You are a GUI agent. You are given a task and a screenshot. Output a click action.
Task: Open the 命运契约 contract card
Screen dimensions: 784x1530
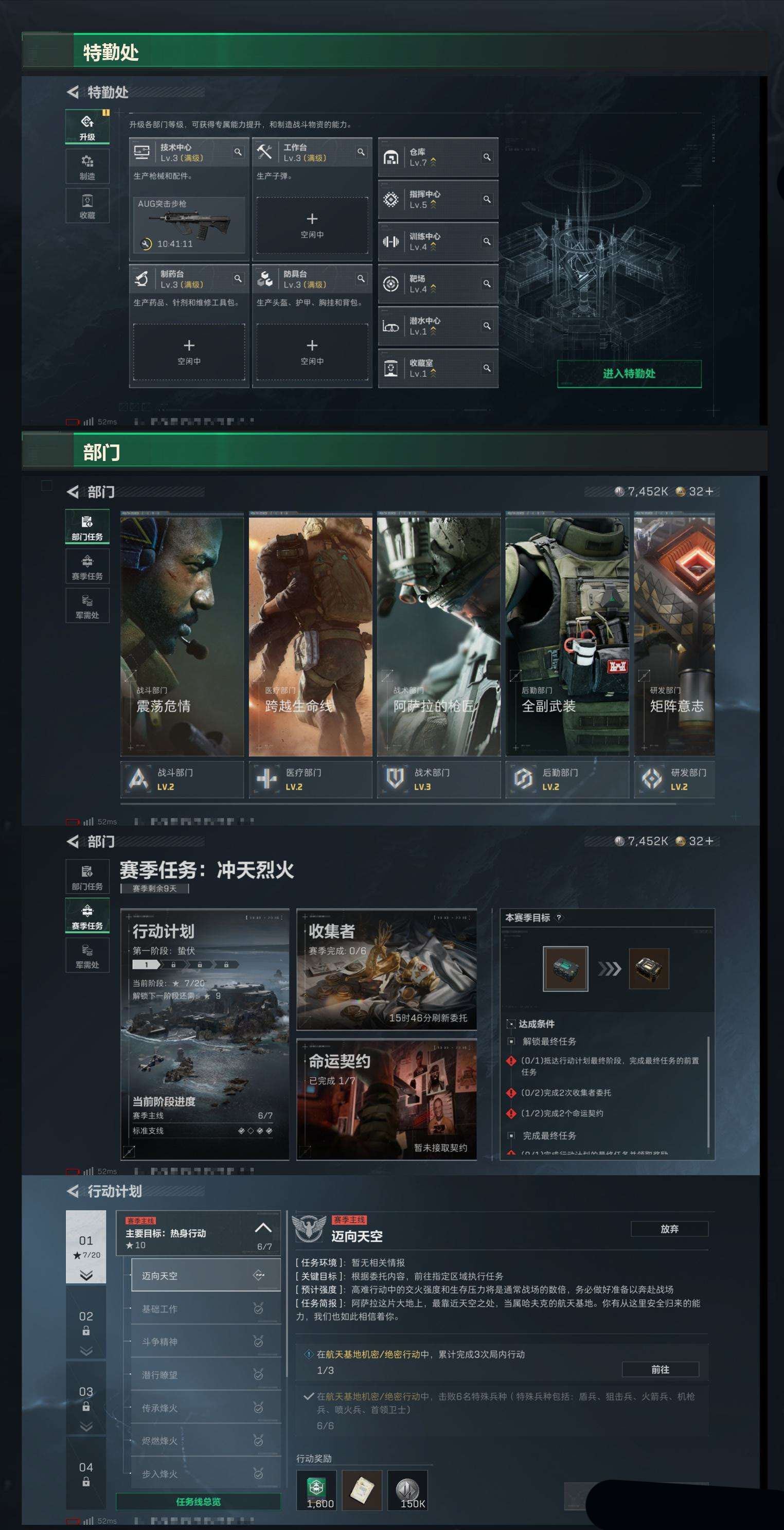click(x=387, y=1099)
